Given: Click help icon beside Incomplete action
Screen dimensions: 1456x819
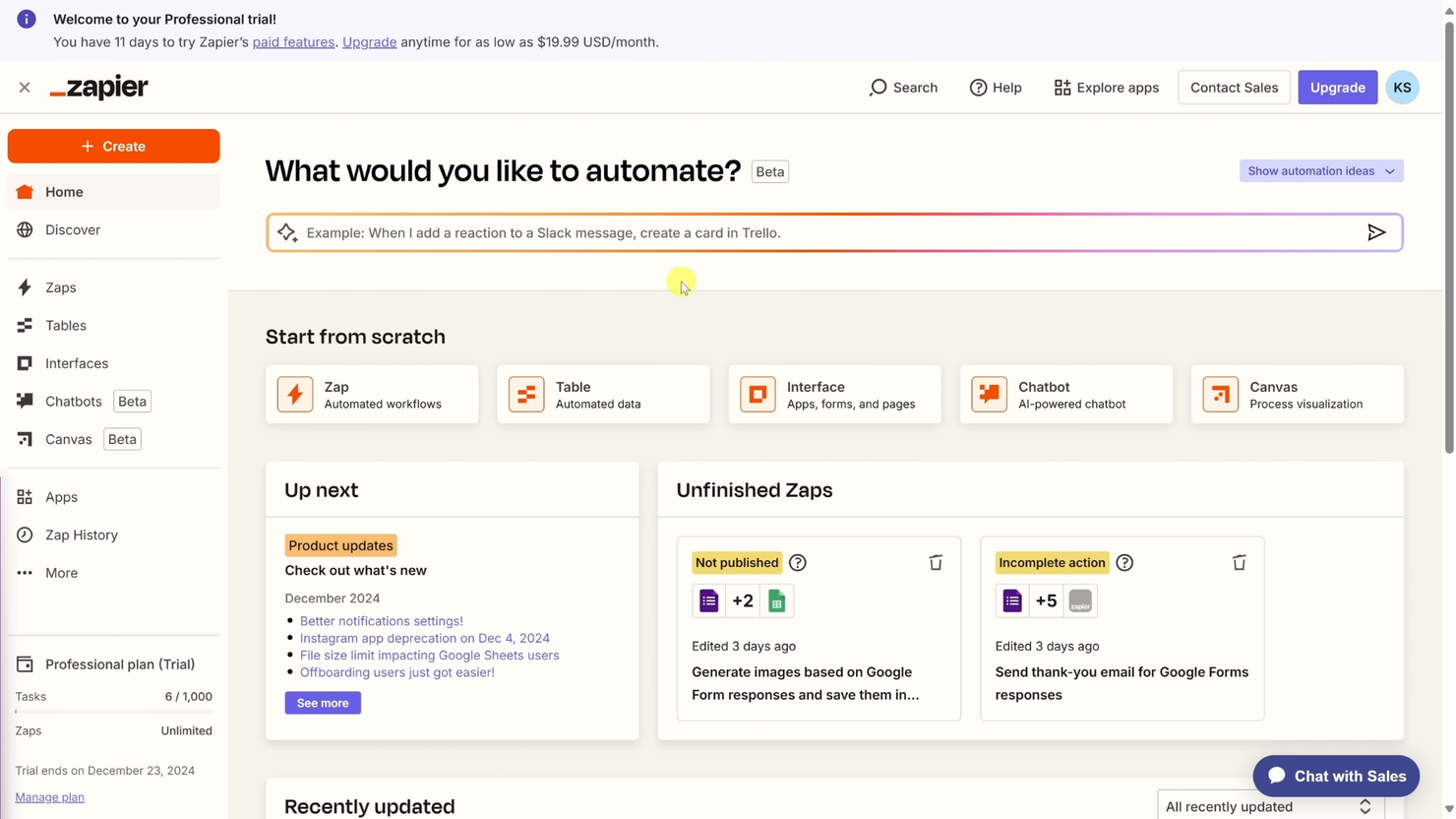Looking at the screenshot, I should 1124,563.
